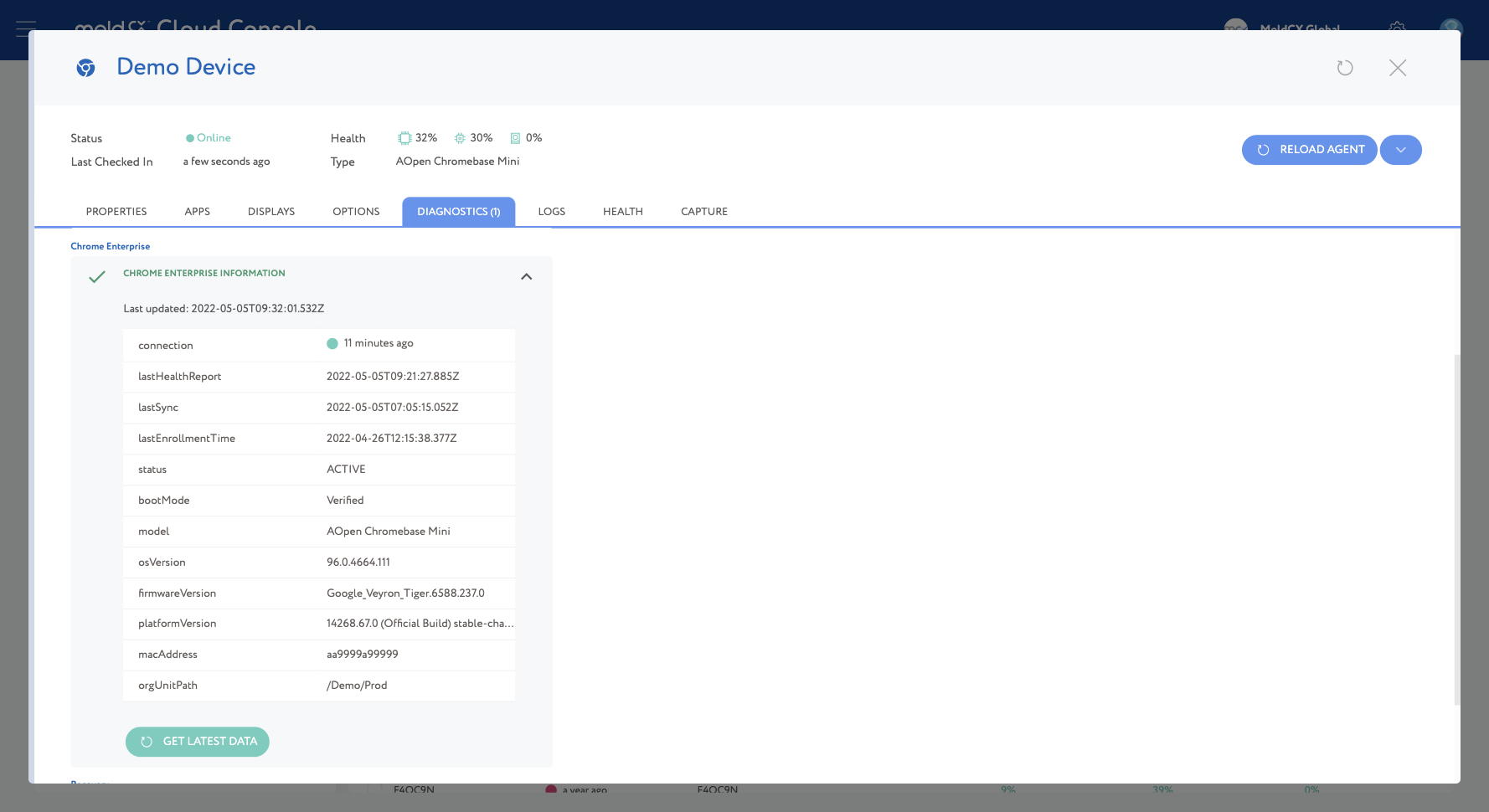Click the Verified bootMode value
This screenshot has height=812, width=1489.
(x=345, y=501)
